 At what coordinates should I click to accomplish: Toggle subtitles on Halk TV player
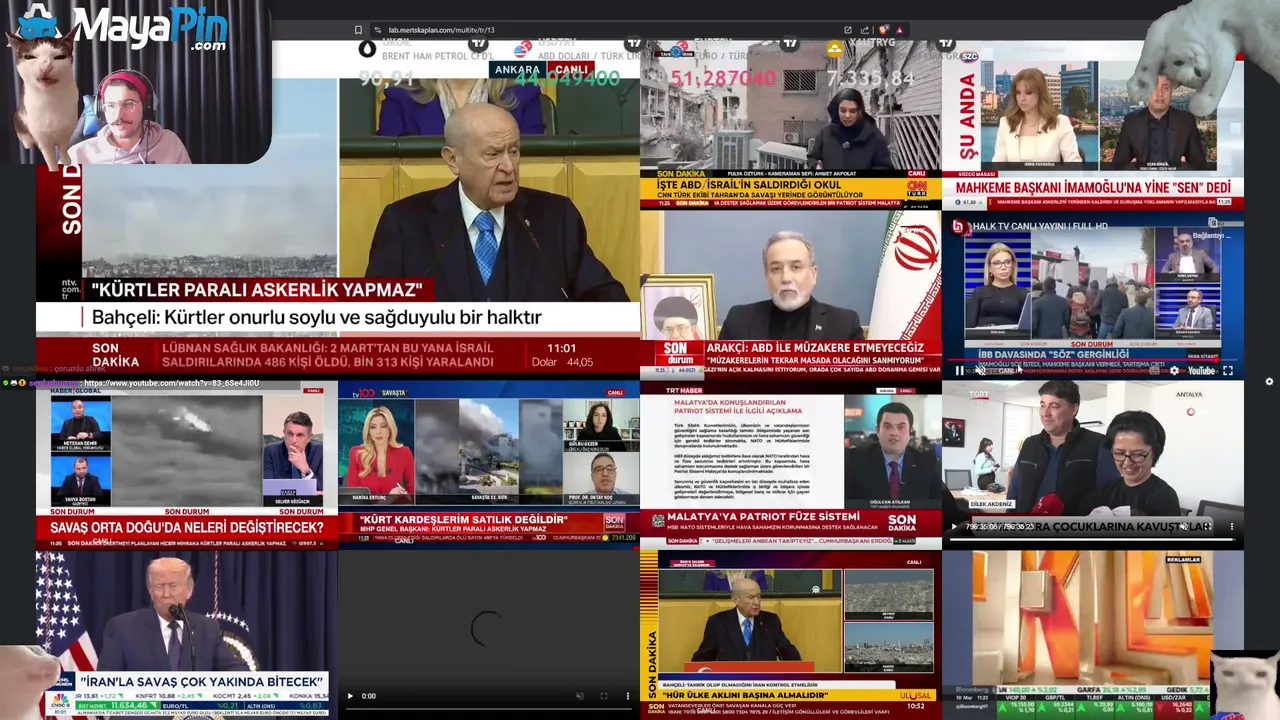click(1154, 371)
